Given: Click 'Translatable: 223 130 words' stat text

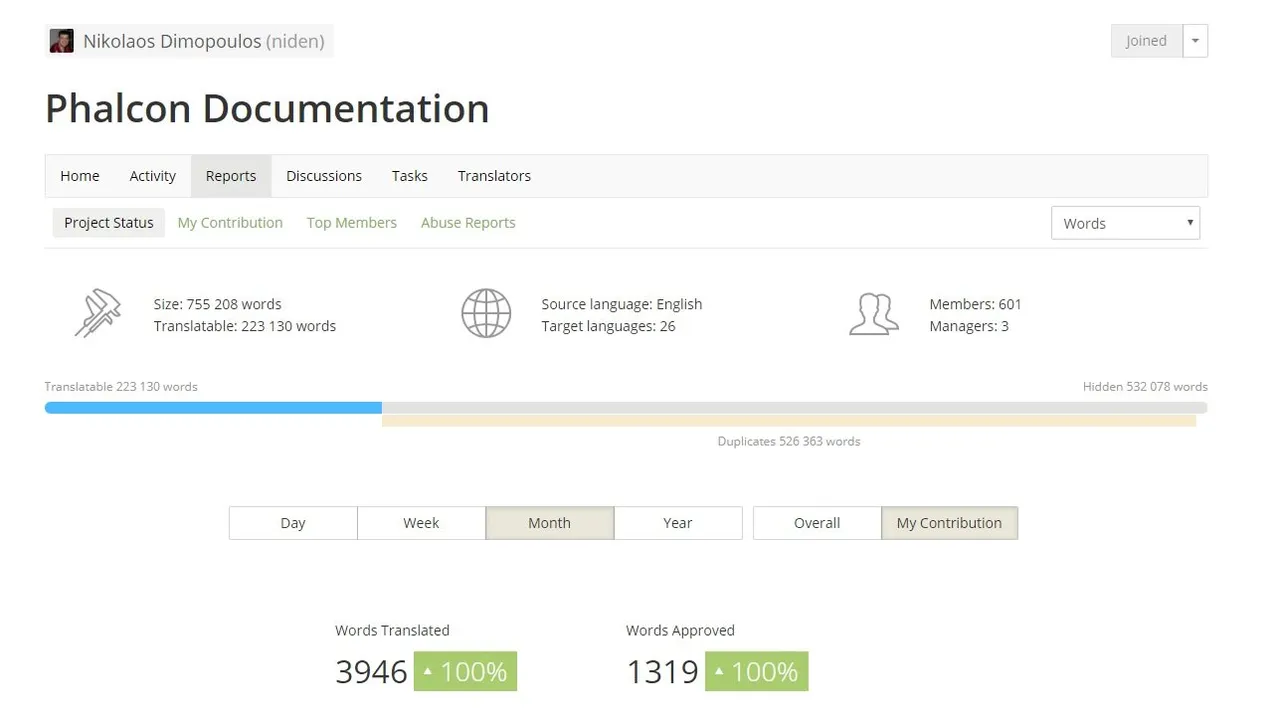Looking at the screenshot, I should point(245,326).
